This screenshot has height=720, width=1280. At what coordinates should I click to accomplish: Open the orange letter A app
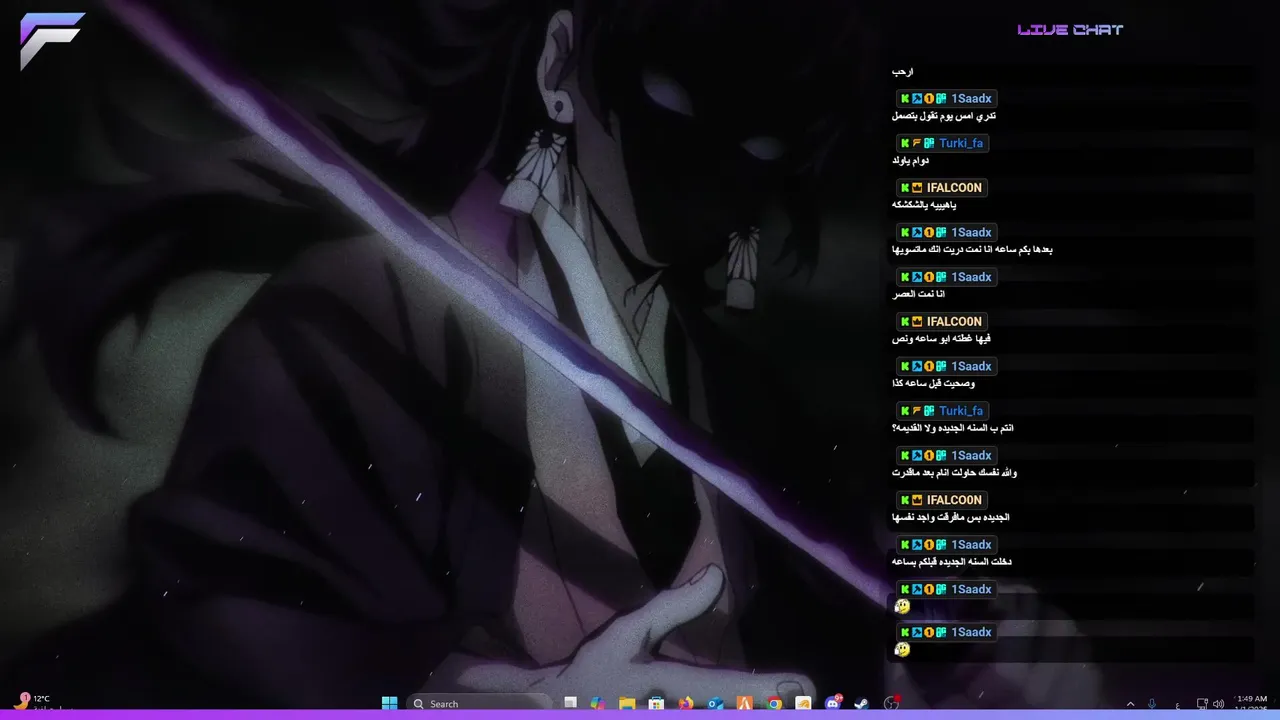pyautogui.click(x=744, y=703)
